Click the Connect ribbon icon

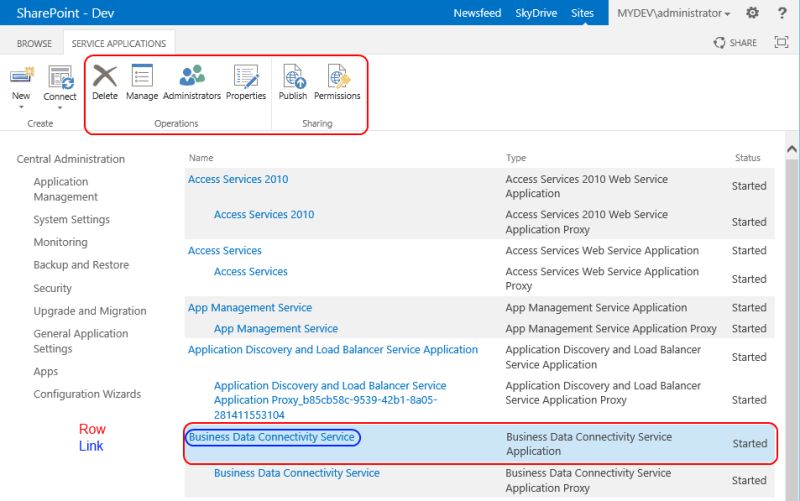pyautogui.click(x=61, y=77)
